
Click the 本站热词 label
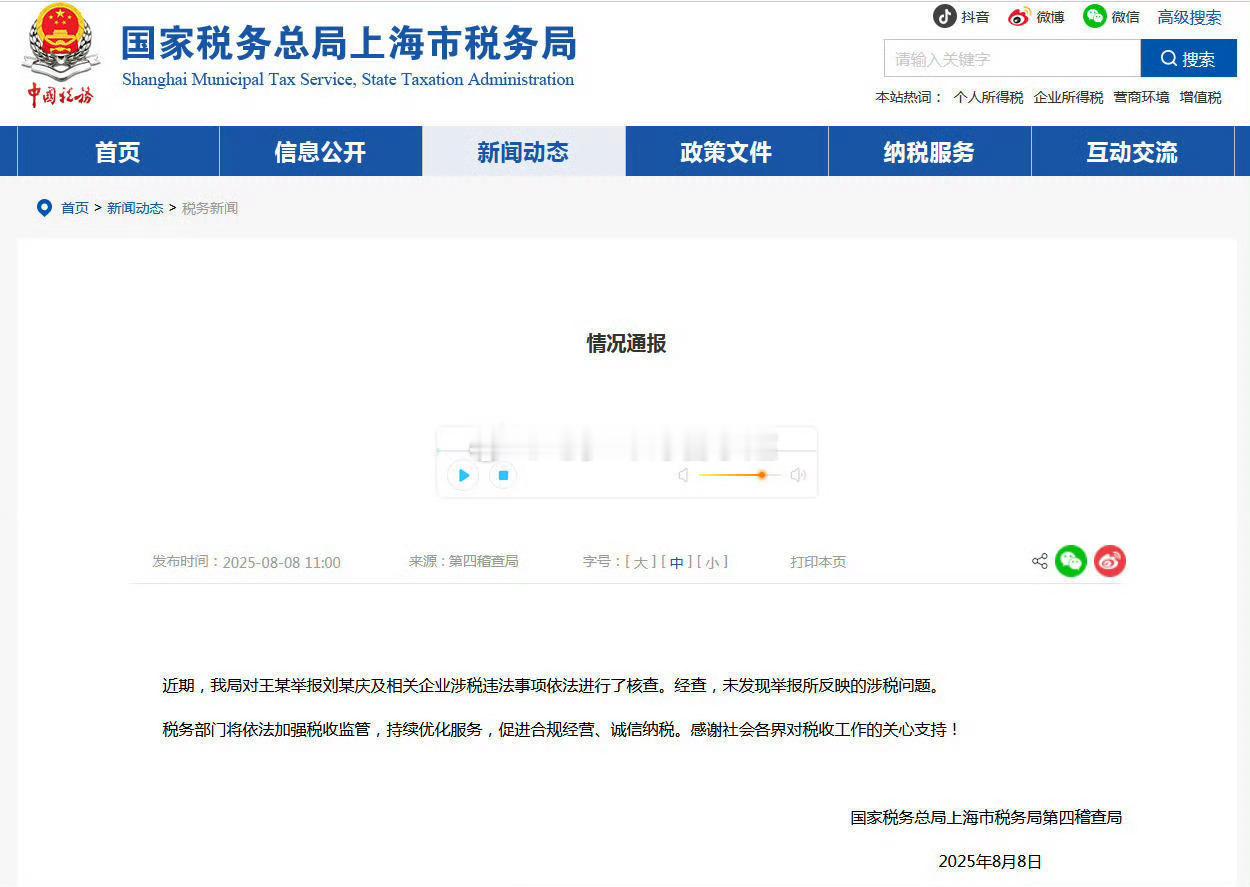click(909, 97)
